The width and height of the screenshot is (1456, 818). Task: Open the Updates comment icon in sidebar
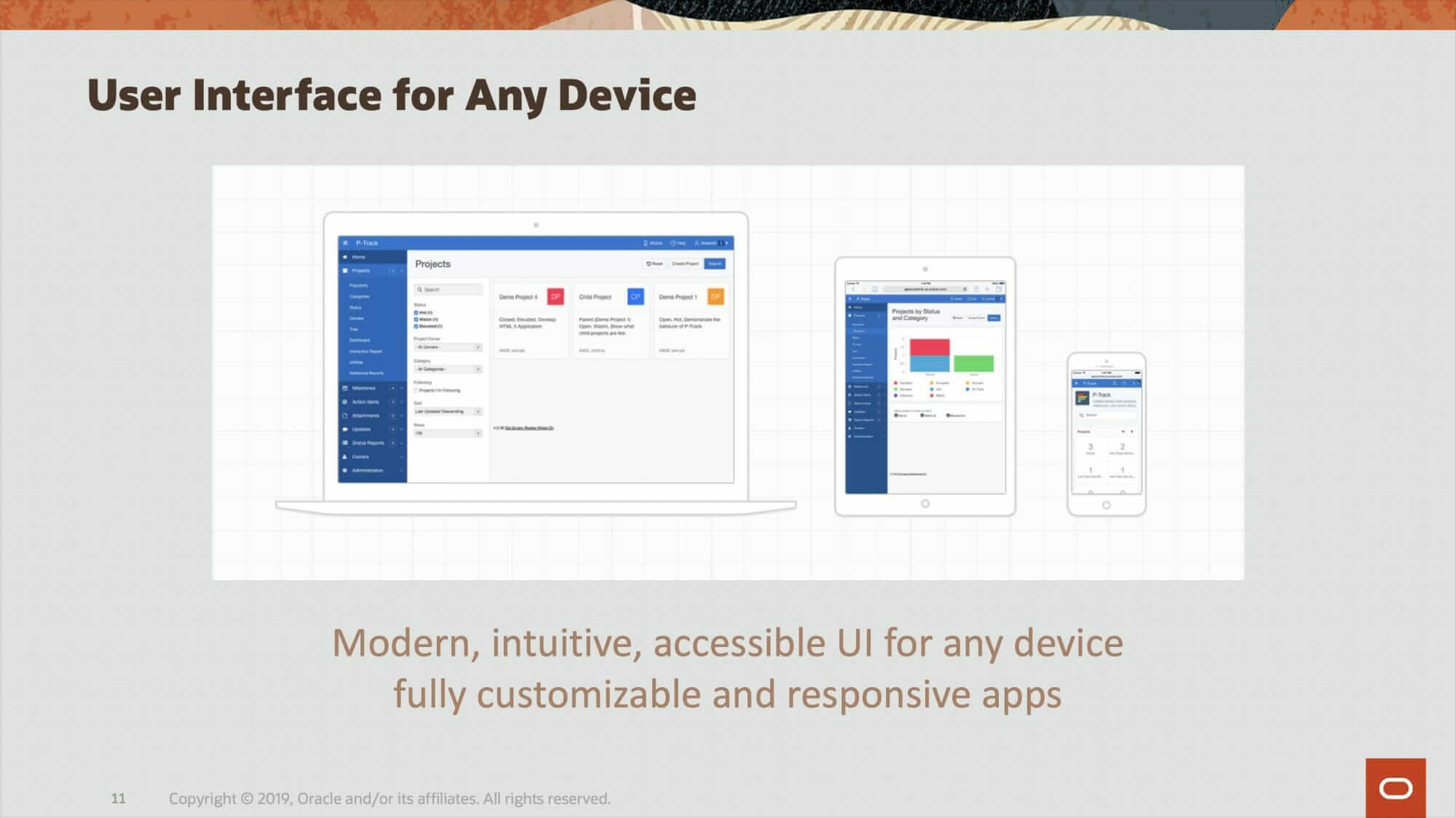pyautogui.click(x=345, y=429)
